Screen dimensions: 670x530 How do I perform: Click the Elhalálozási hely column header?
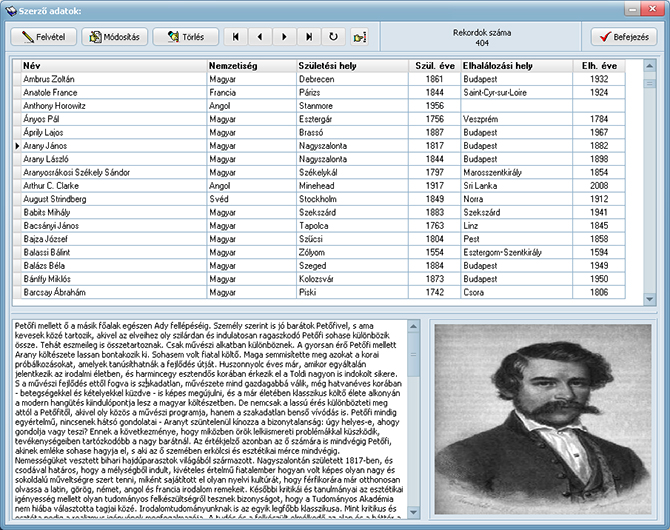pos(517,66)
